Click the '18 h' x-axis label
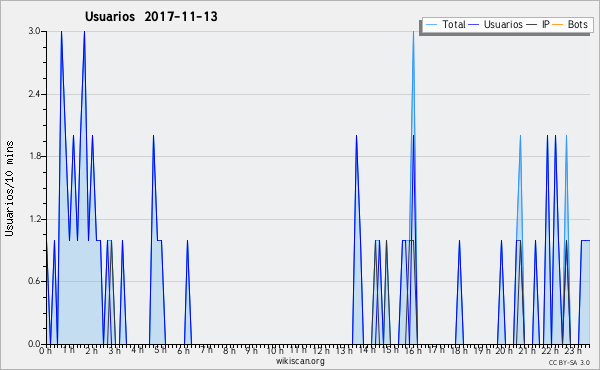600x370 pixels. click(x=459, y=350)
